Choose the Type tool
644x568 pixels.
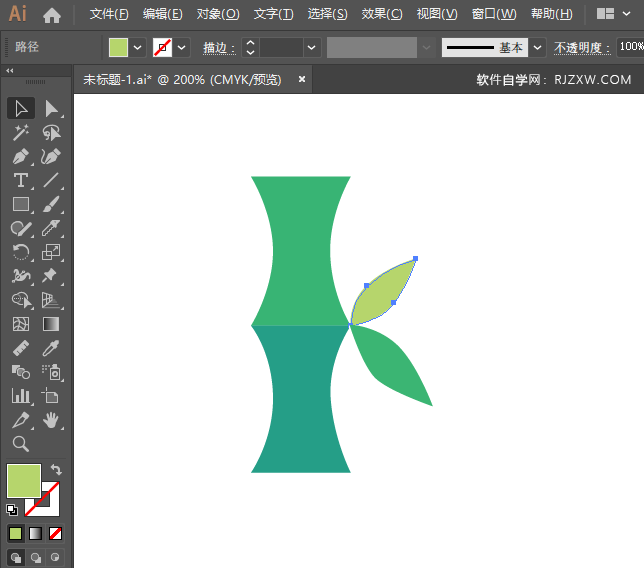[x=21, y=180]
